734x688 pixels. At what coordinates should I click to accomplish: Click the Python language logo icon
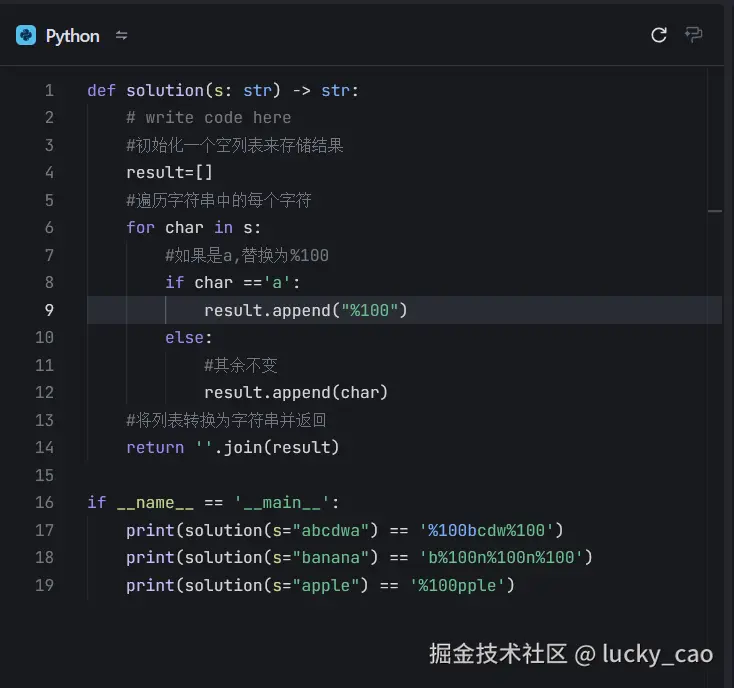click(x=26, y=35)
